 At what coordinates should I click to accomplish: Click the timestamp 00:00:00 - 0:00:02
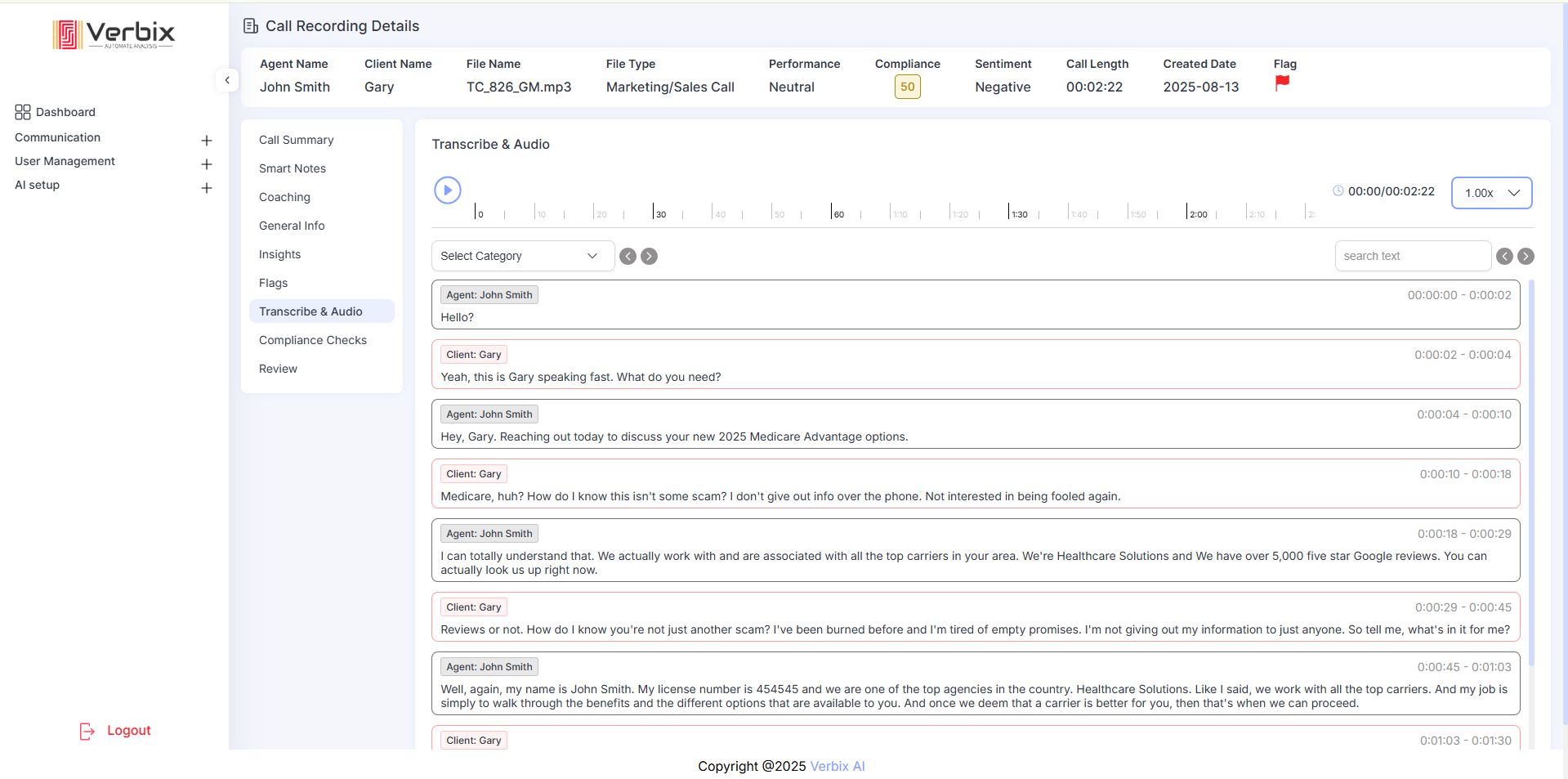coord(1459,295)
